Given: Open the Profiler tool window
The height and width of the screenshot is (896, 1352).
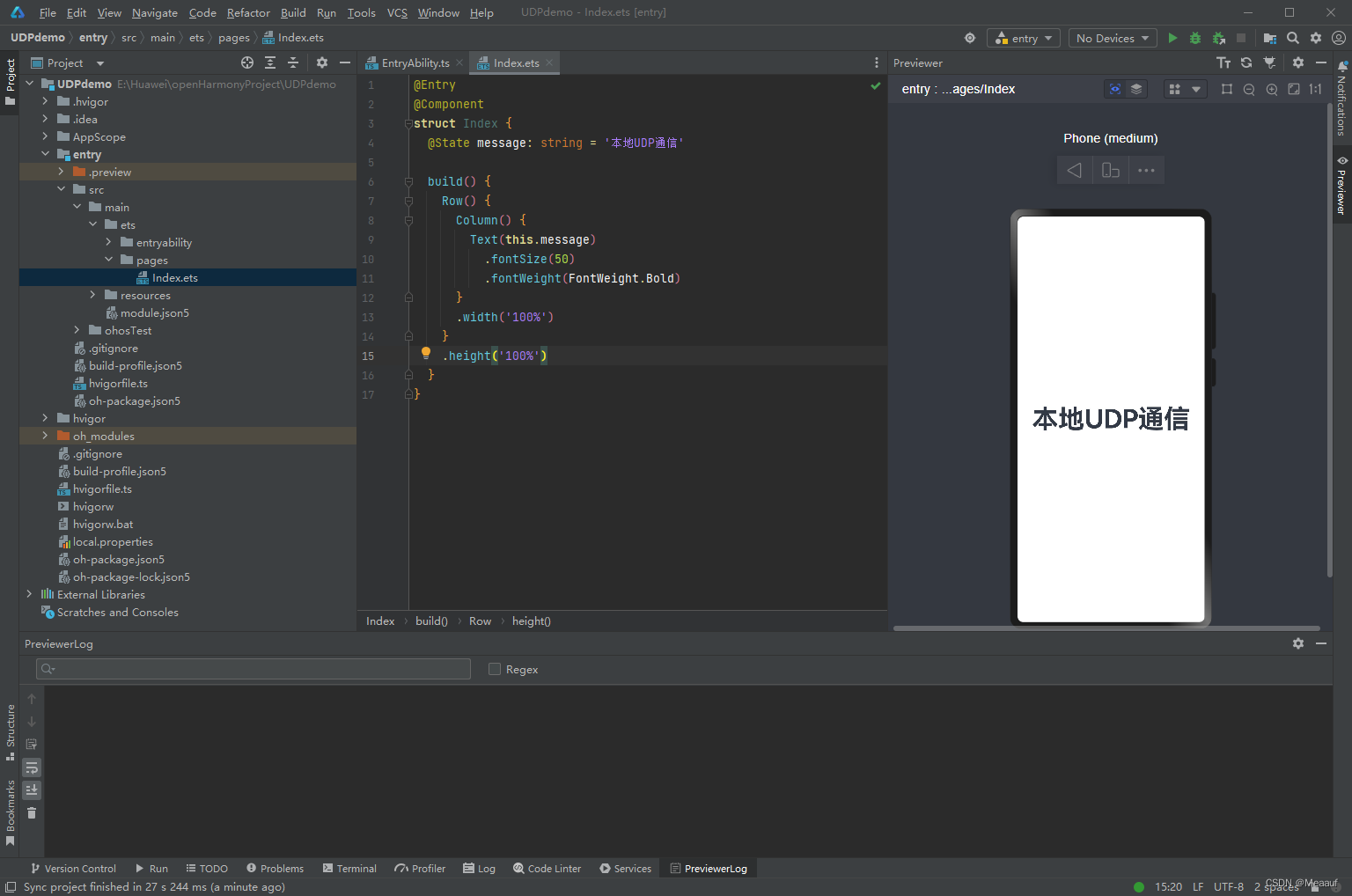Looking at the screenshot, I should click(x=421, y=868).
